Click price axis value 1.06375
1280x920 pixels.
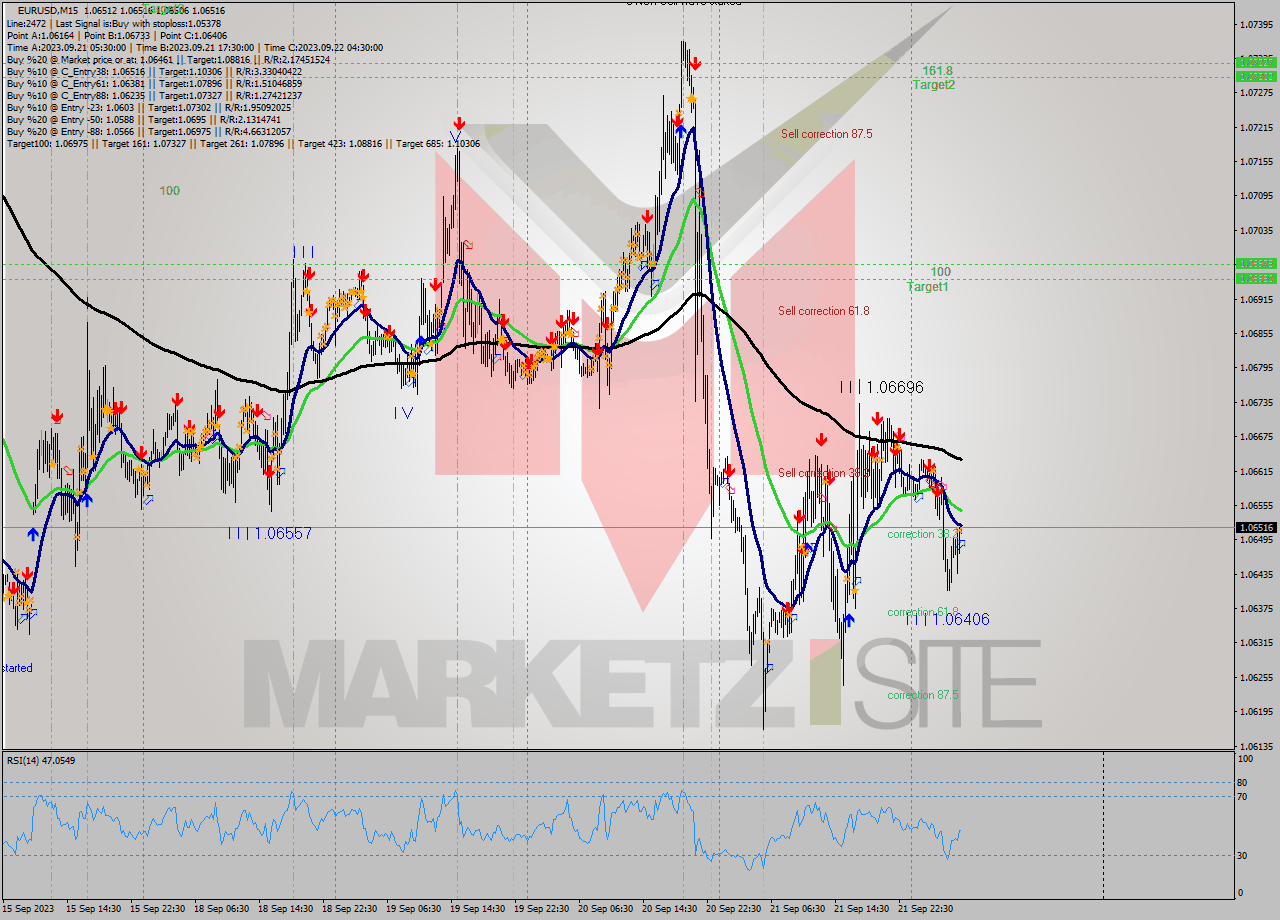coord(1256,608)
